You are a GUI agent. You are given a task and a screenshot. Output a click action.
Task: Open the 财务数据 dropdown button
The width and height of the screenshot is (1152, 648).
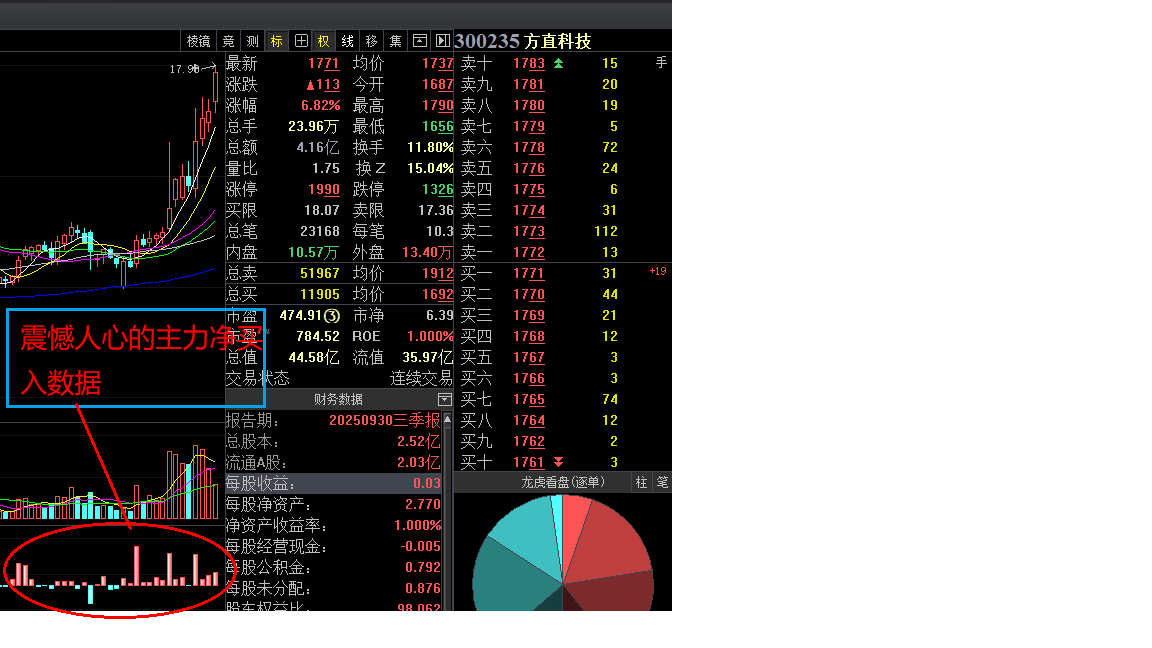click(444, 399)
